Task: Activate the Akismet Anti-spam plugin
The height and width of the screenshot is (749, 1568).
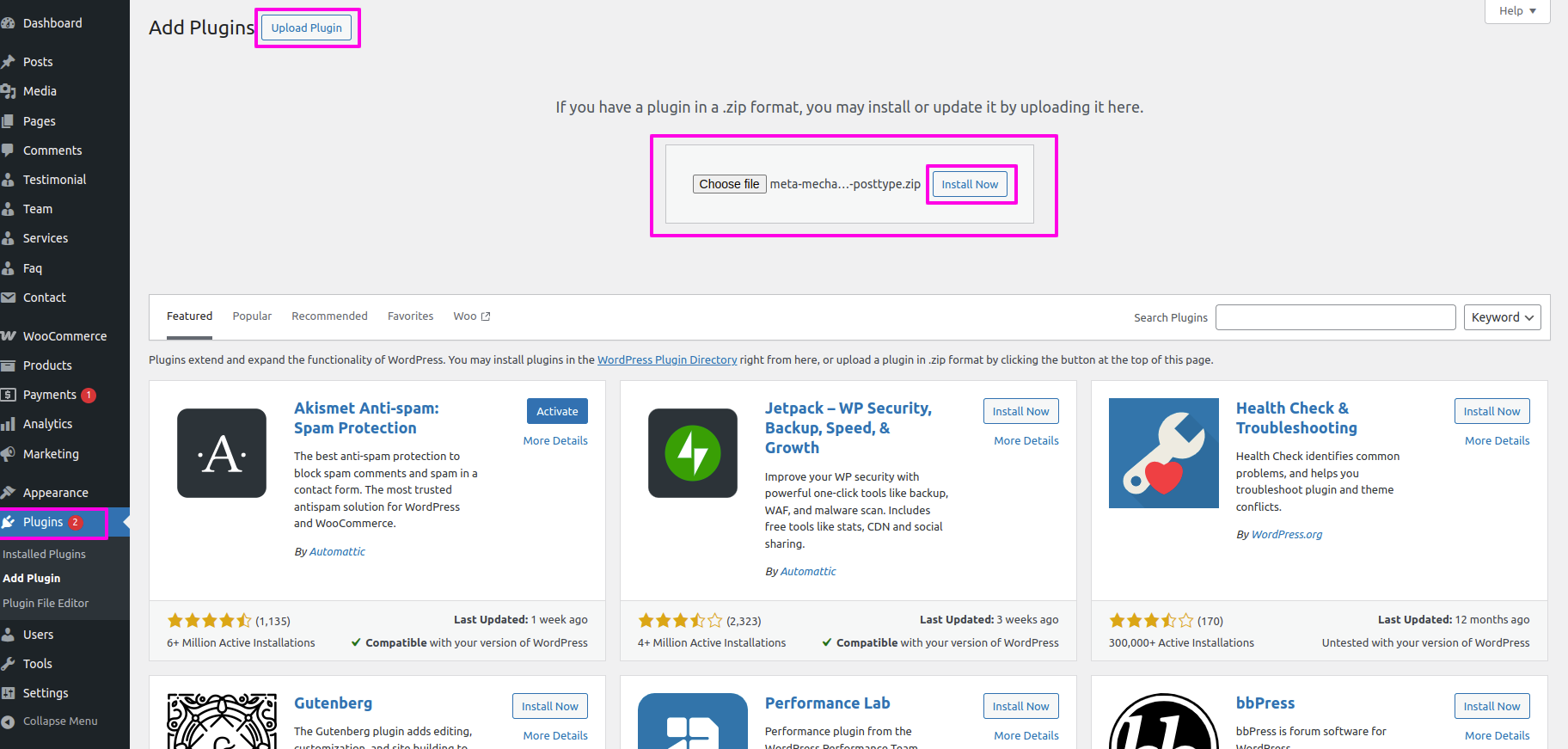Action: tap(557, 411)
